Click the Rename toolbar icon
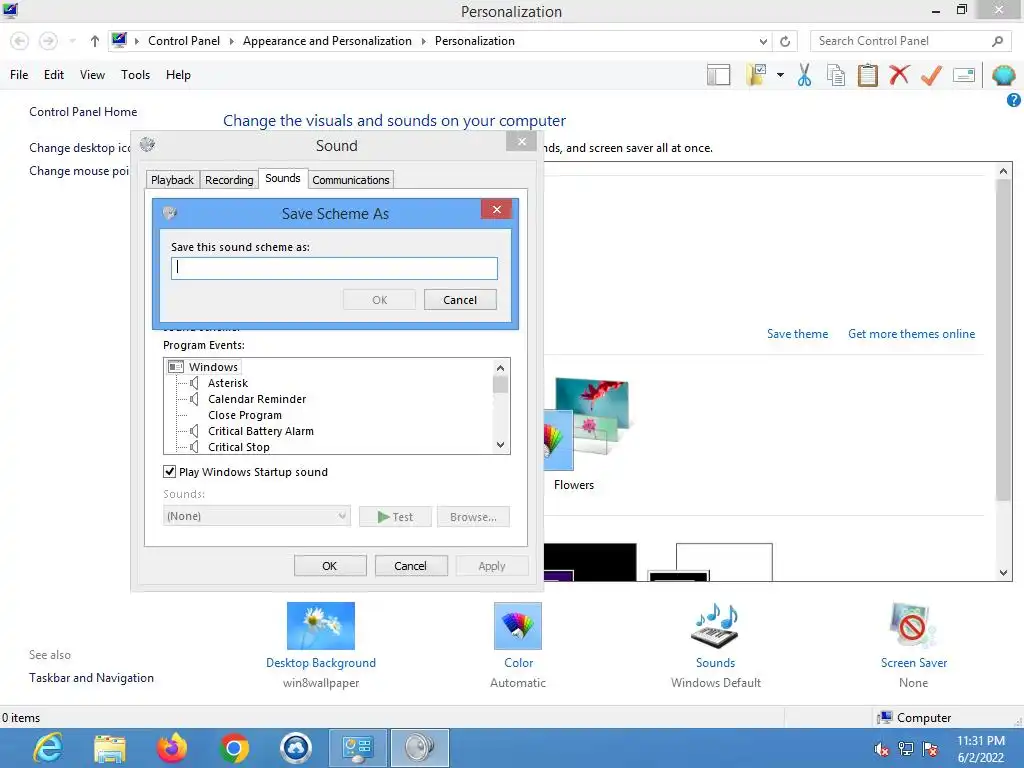Viewport: 1024px width, 768px height. click(x=964, y=75)
